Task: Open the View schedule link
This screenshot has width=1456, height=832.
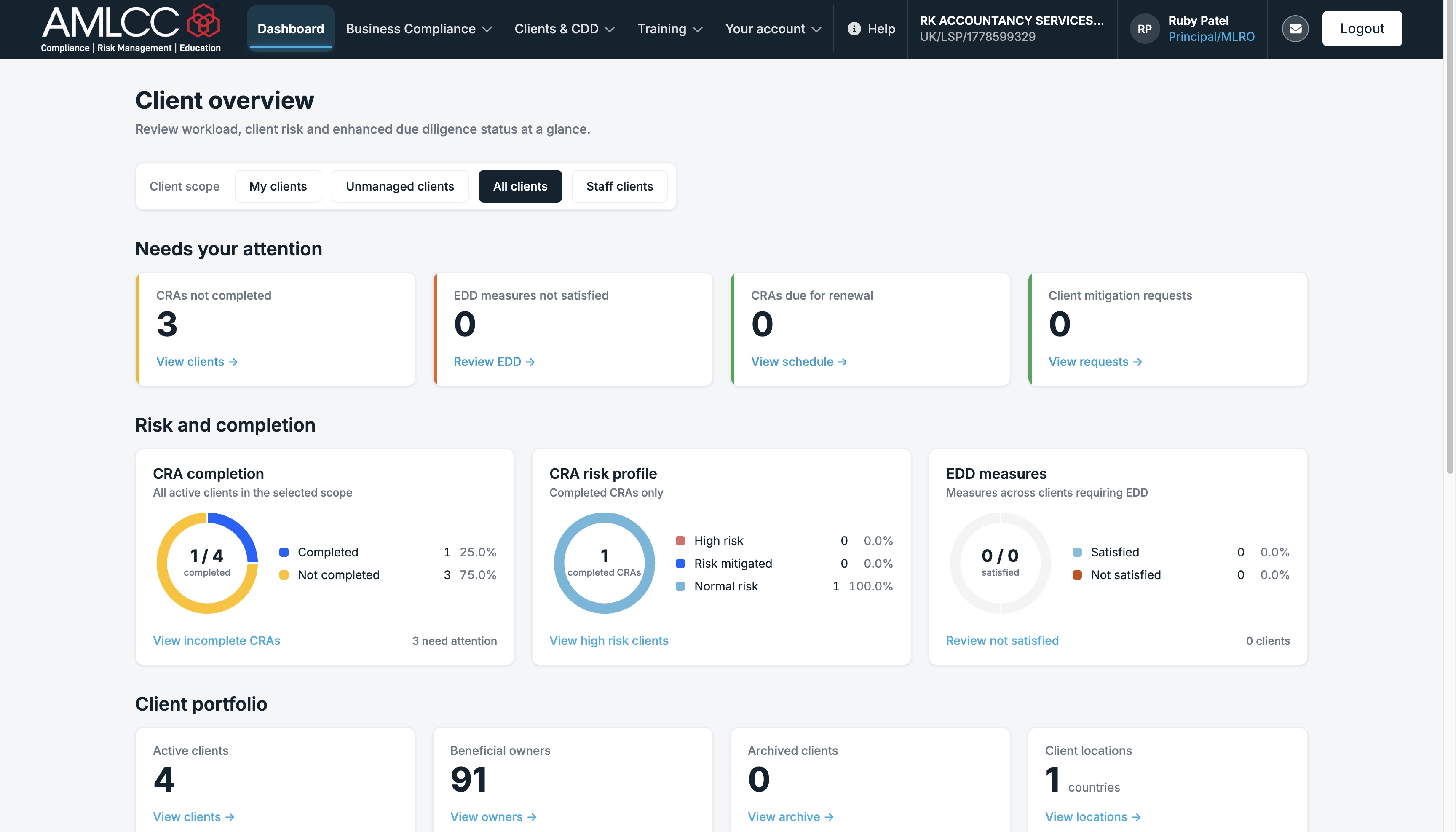Action: tap(798, 362)
